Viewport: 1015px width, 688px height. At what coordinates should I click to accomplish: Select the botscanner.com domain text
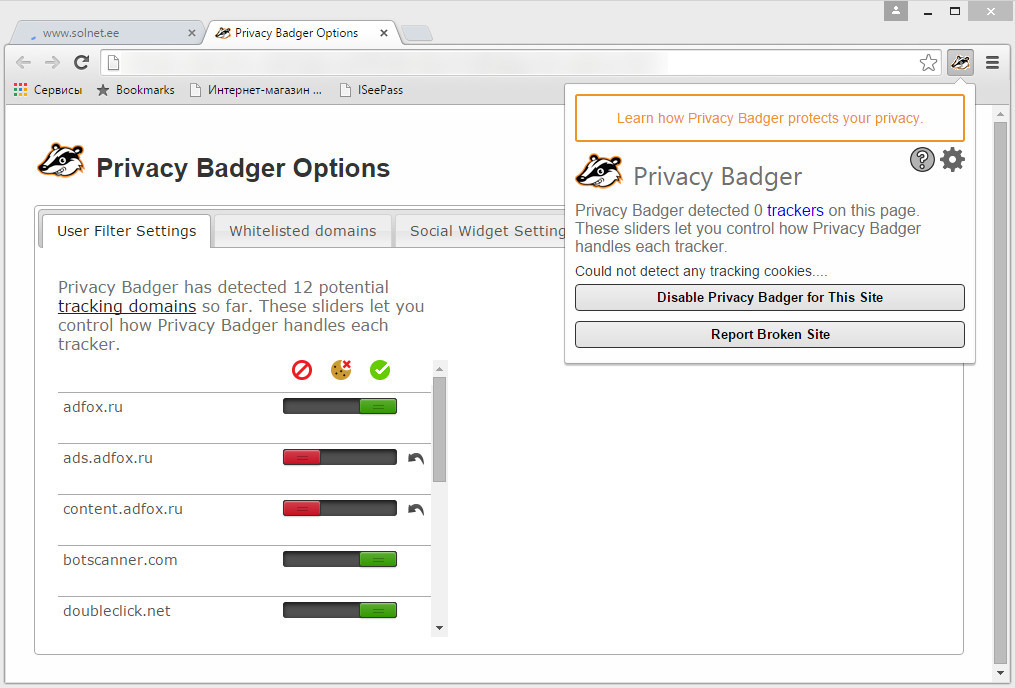(120, 560)
